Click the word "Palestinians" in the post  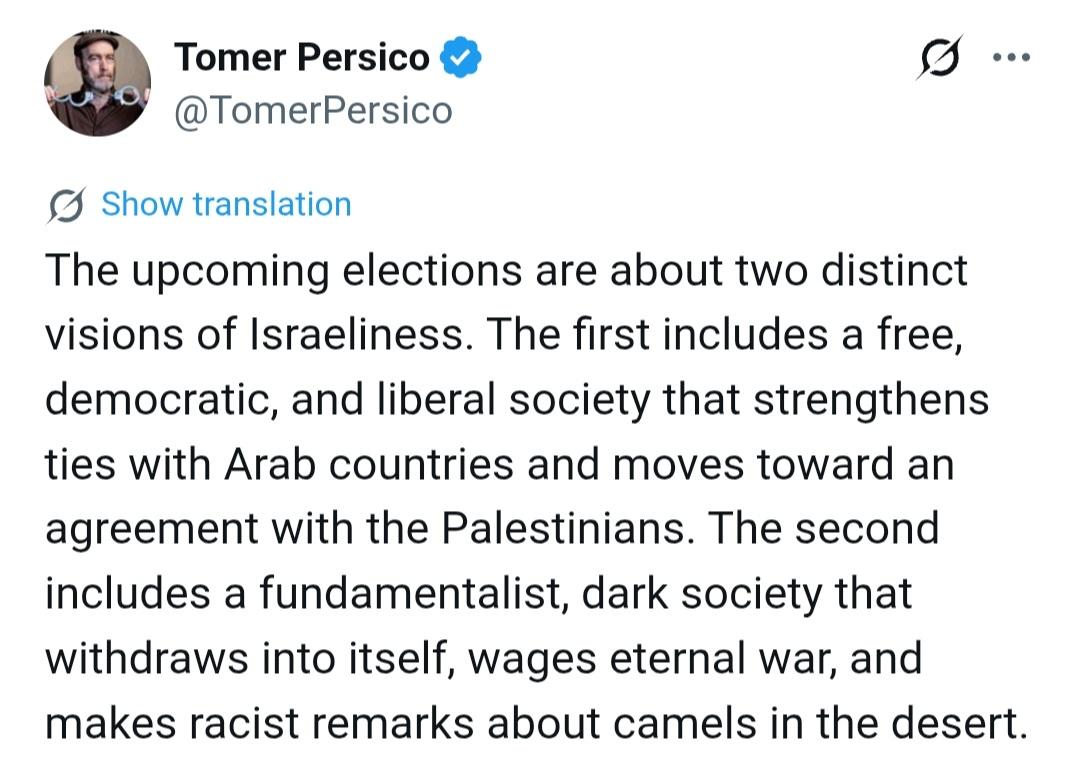pos(580,528)
